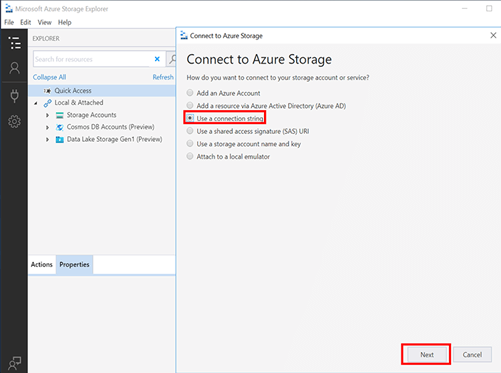Image resolution: width=501 pixels, height=373 pixels.
Task: Open the Account Management person icon
Action: point(14,68)
